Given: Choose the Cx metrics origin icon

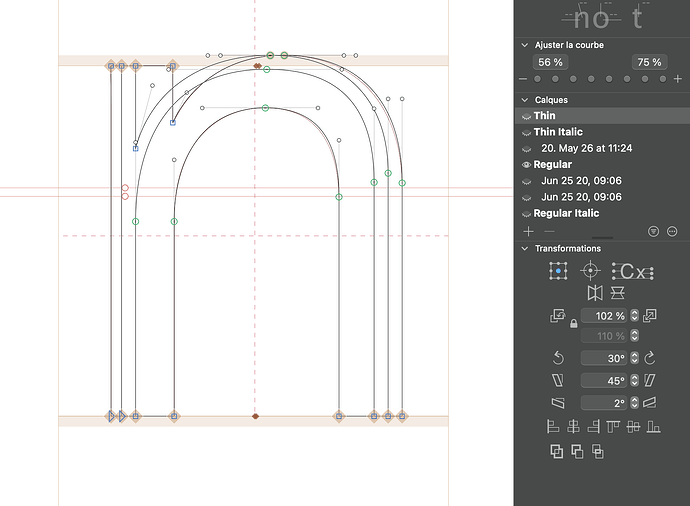Looking at the screenshot, I should [x=633, y=271].
